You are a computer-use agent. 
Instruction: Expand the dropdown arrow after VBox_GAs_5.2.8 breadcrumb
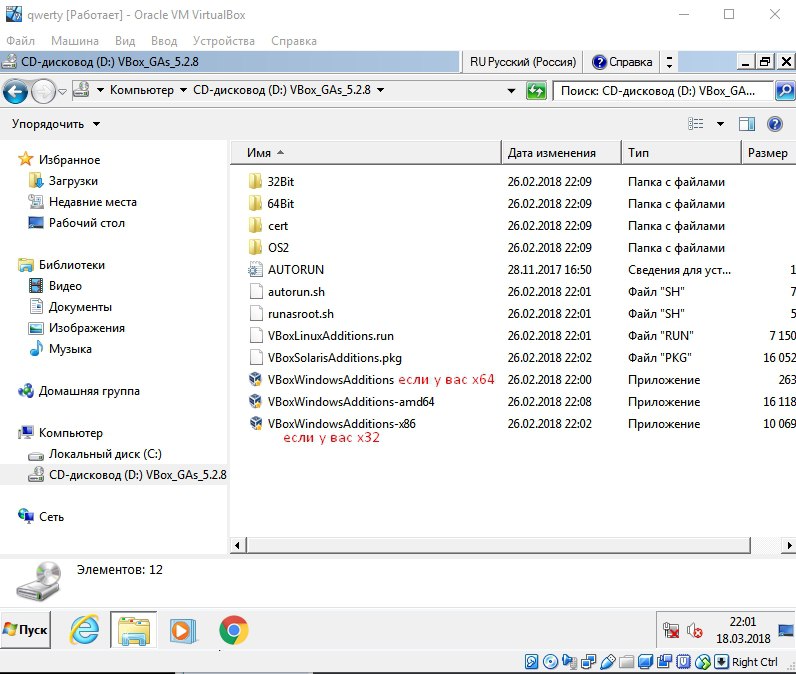pyautogui.click(x=380, y=90)
